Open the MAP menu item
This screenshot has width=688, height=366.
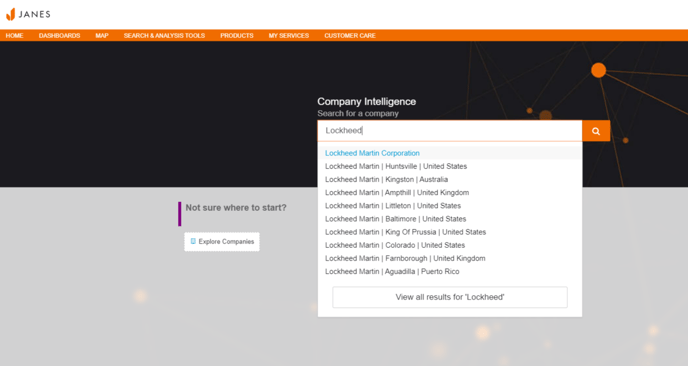(102, 36)
